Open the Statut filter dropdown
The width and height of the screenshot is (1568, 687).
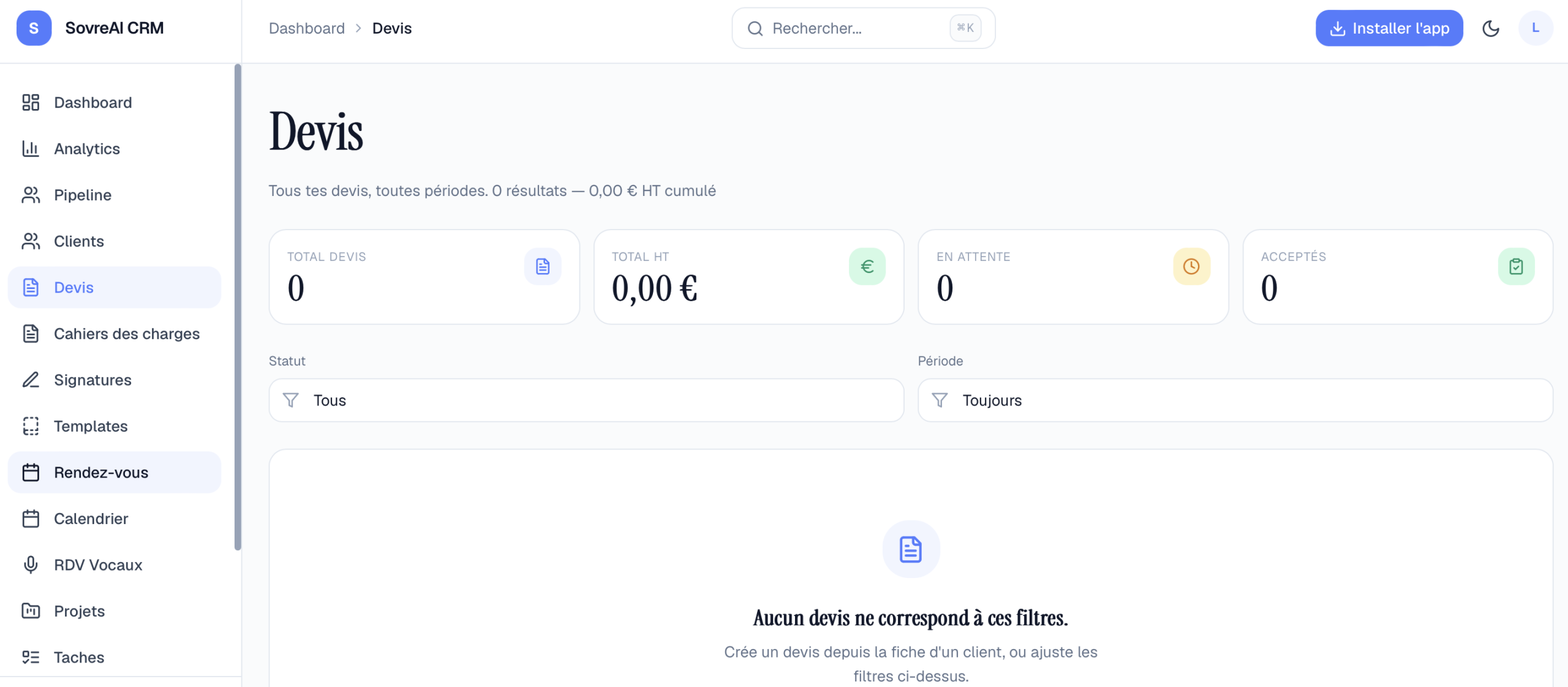pos(586,400)
